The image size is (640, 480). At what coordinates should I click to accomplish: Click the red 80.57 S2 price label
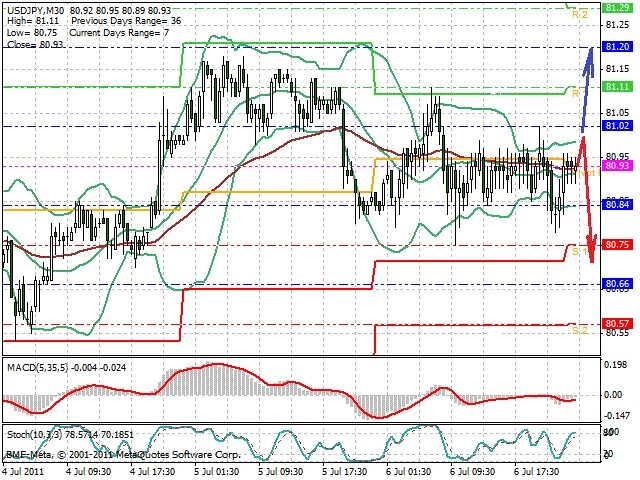pos(617,324)
